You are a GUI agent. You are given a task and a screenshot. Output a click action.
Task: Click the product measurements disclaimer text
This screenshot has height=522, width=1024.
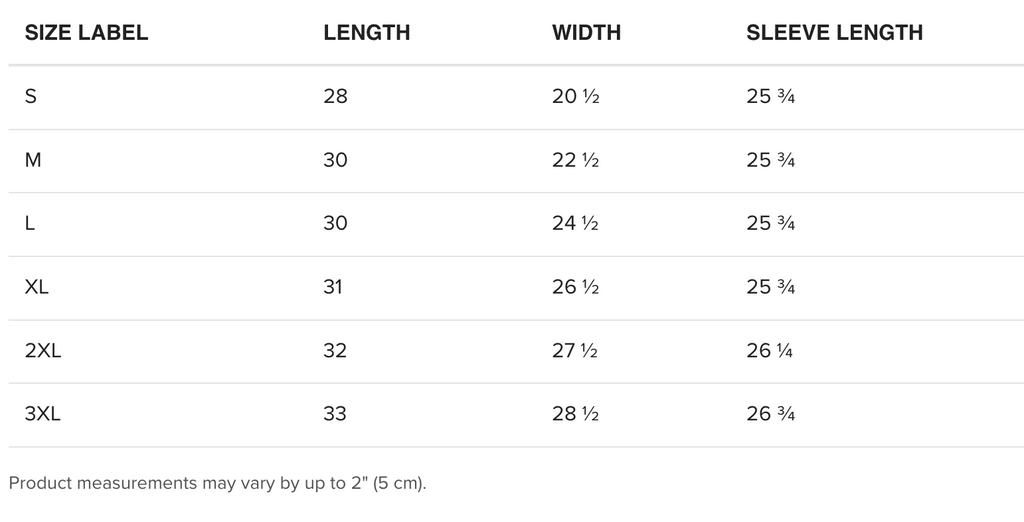(x=217, y=483)
